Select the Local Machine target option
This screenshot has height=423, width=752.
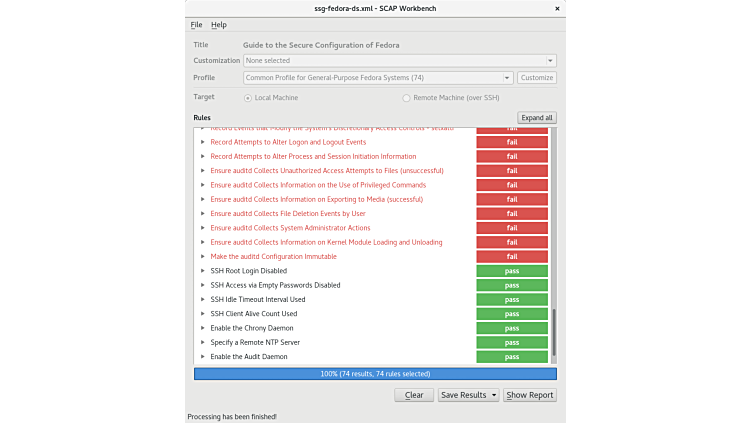pos(248,98)
